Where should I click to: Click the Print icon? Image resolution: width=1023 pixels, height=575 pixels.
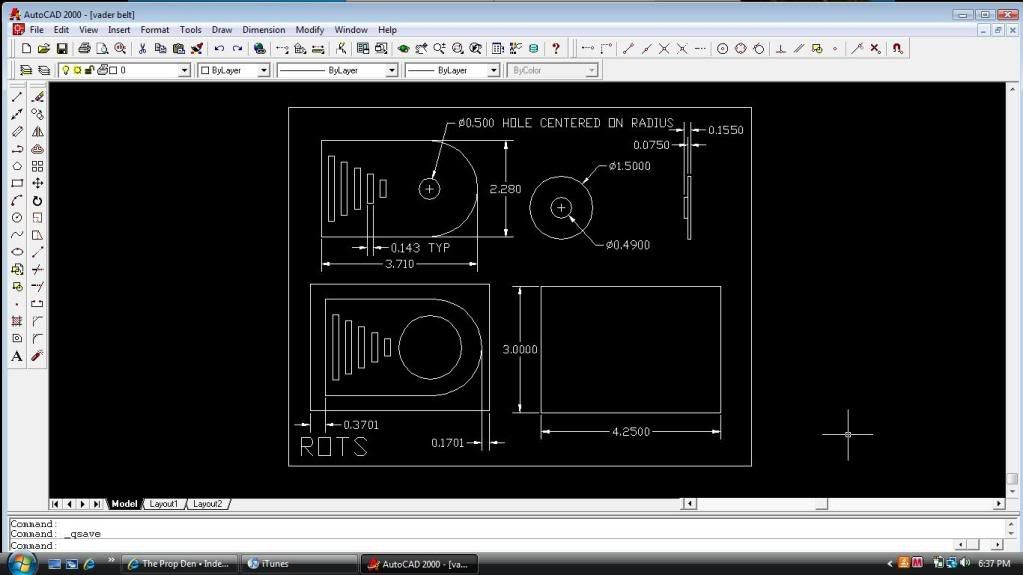[84, 48]
